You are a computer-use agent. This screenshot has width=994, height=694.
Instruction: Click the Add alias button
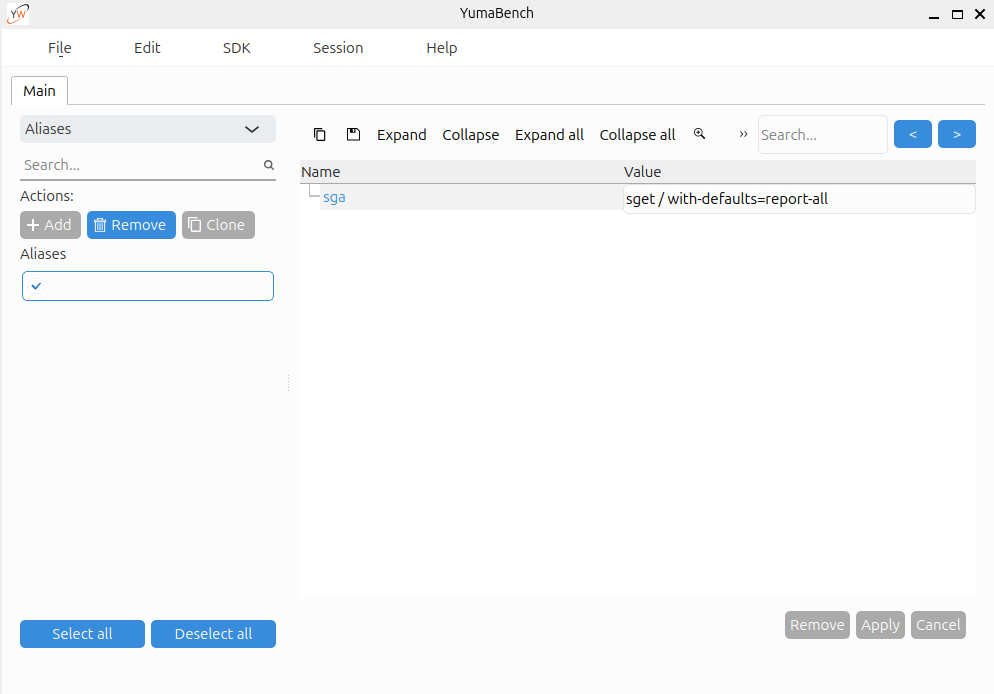(50, 225)
